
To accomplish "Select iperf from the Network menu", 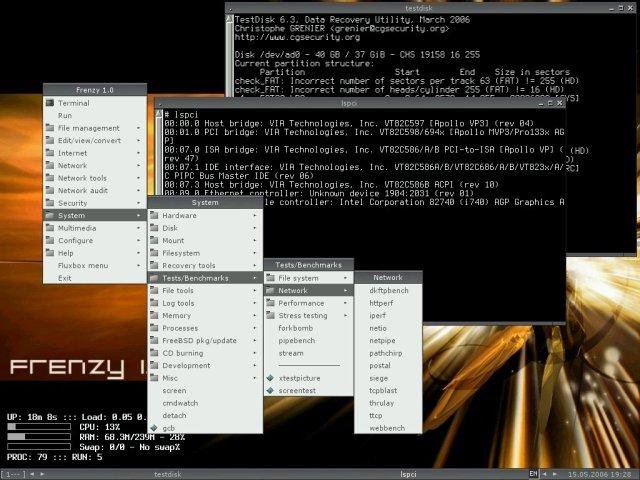I will pyautogui.click(x=380, y=314).
